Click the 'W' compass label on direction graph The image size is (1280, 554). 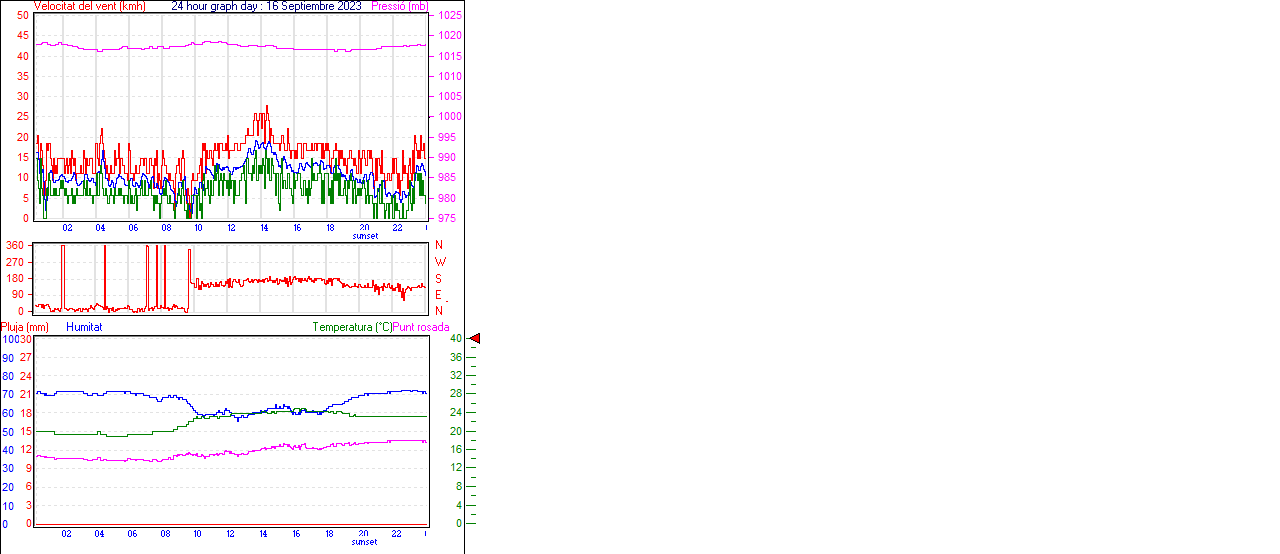tap(438, 262)
